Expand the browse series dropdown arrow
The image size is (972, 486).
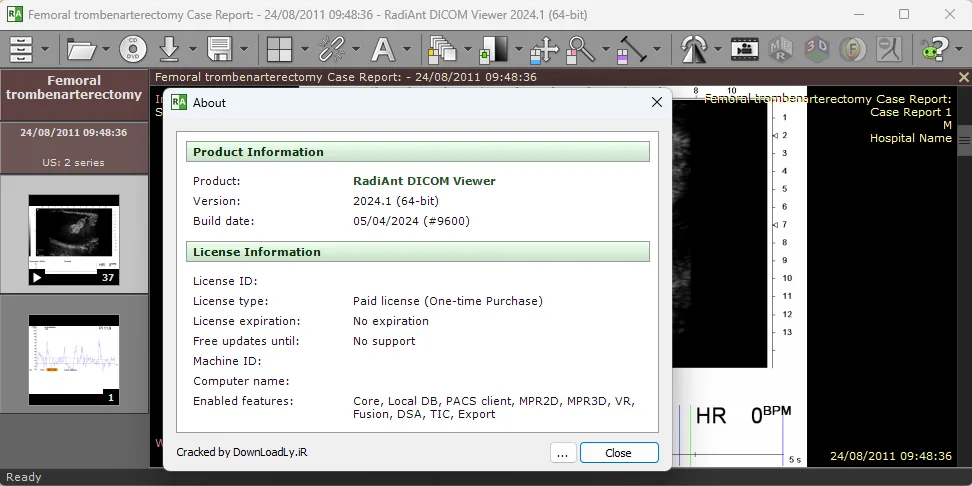[x=467, y=50]
